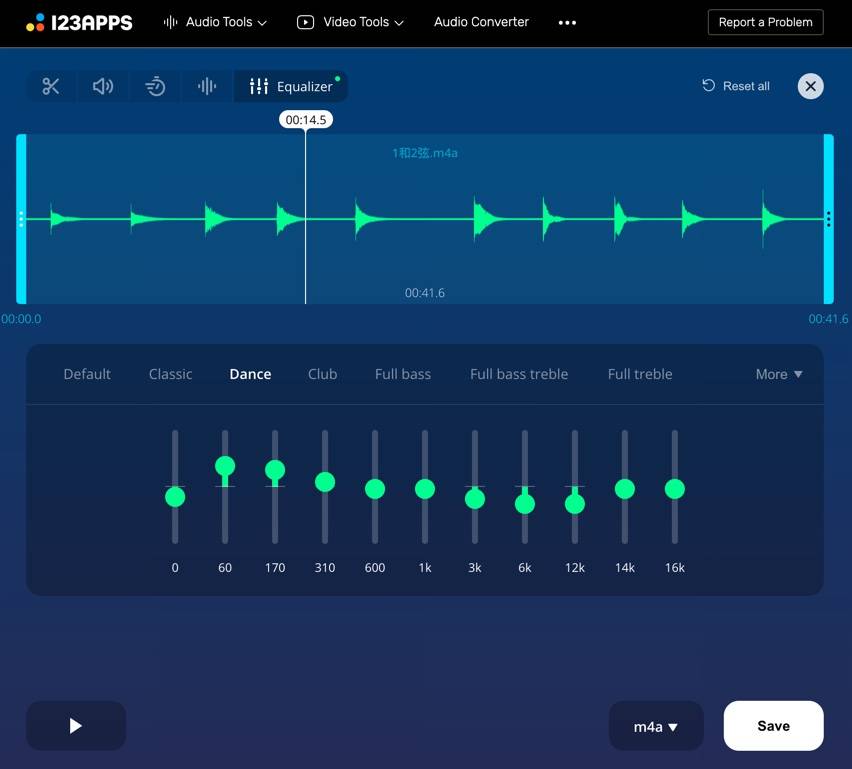This screenshot has width=852, height=769.
Task: Select the Default equalizer preset
Action: [x=87, y=374]
